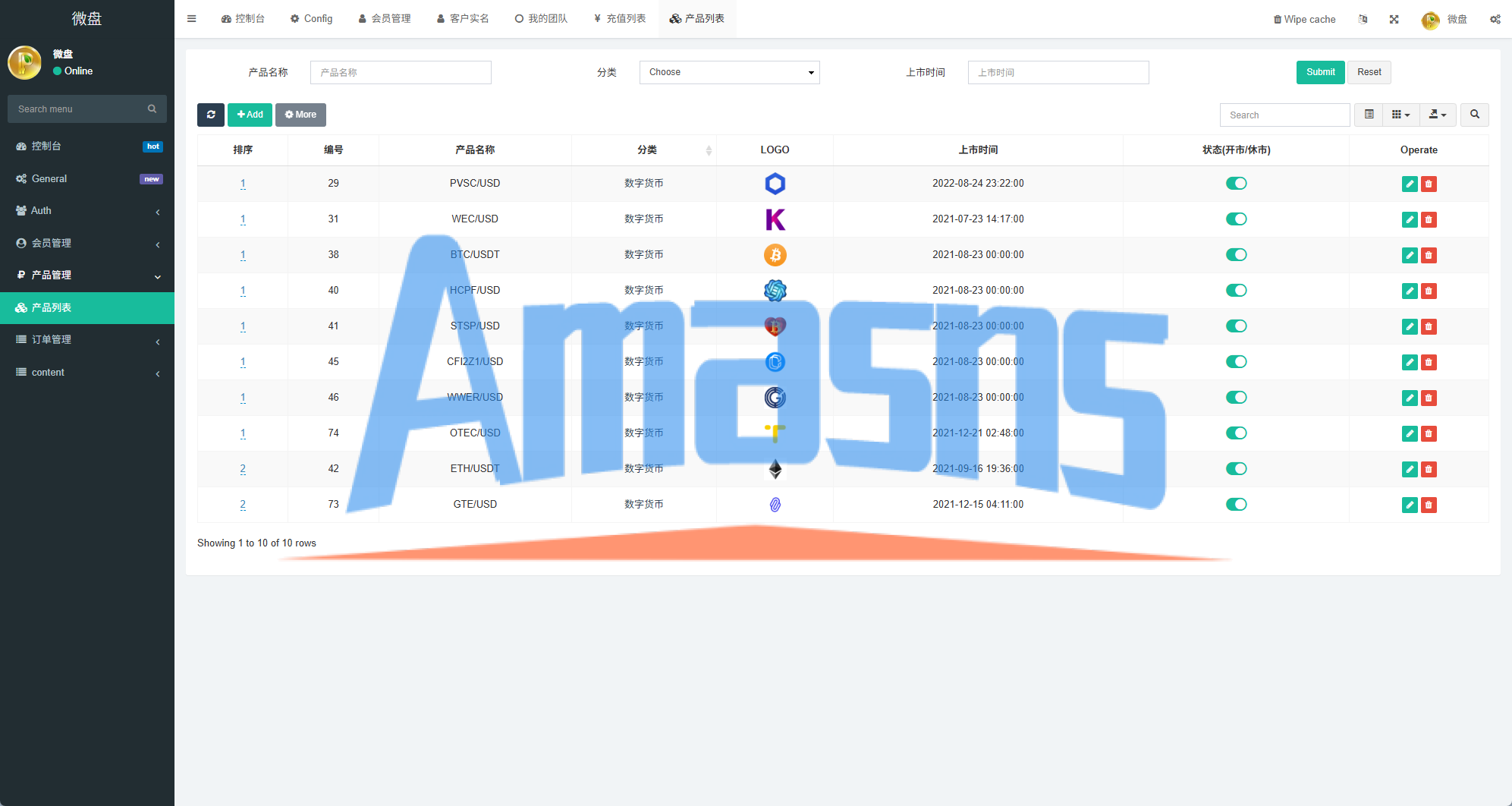Switch to the Config top tab
The height and width of the screenshot is (806, 1512).
pos(311,18)
